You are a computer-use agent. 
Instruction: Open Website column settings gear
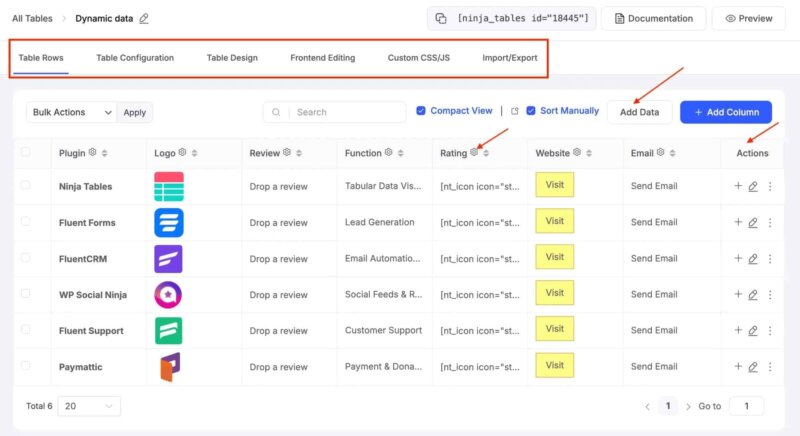point(577,152)
